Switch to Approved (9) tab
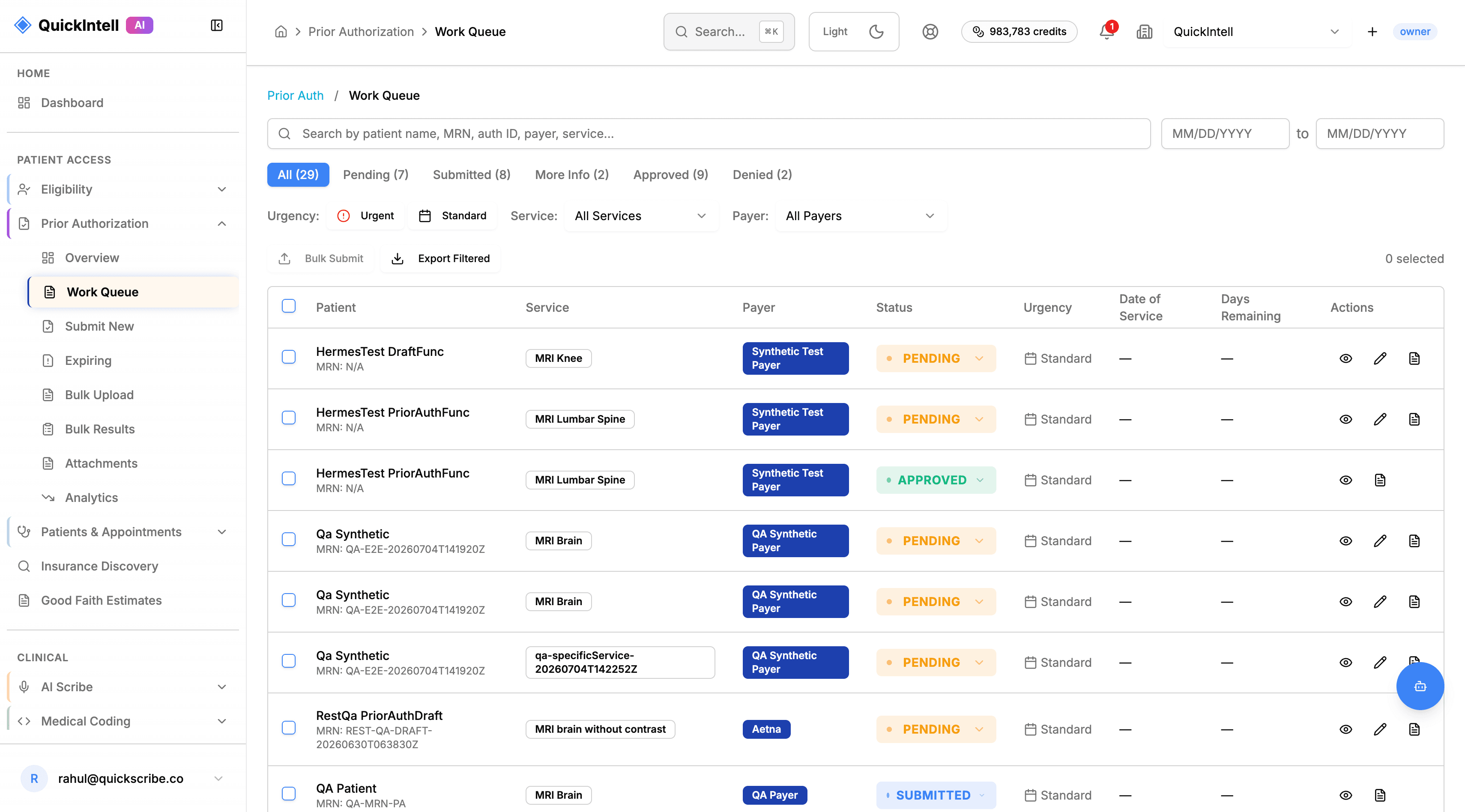The width and height of the screenshot is (1465, 812). pyautogui.click(x=670, y=175)
